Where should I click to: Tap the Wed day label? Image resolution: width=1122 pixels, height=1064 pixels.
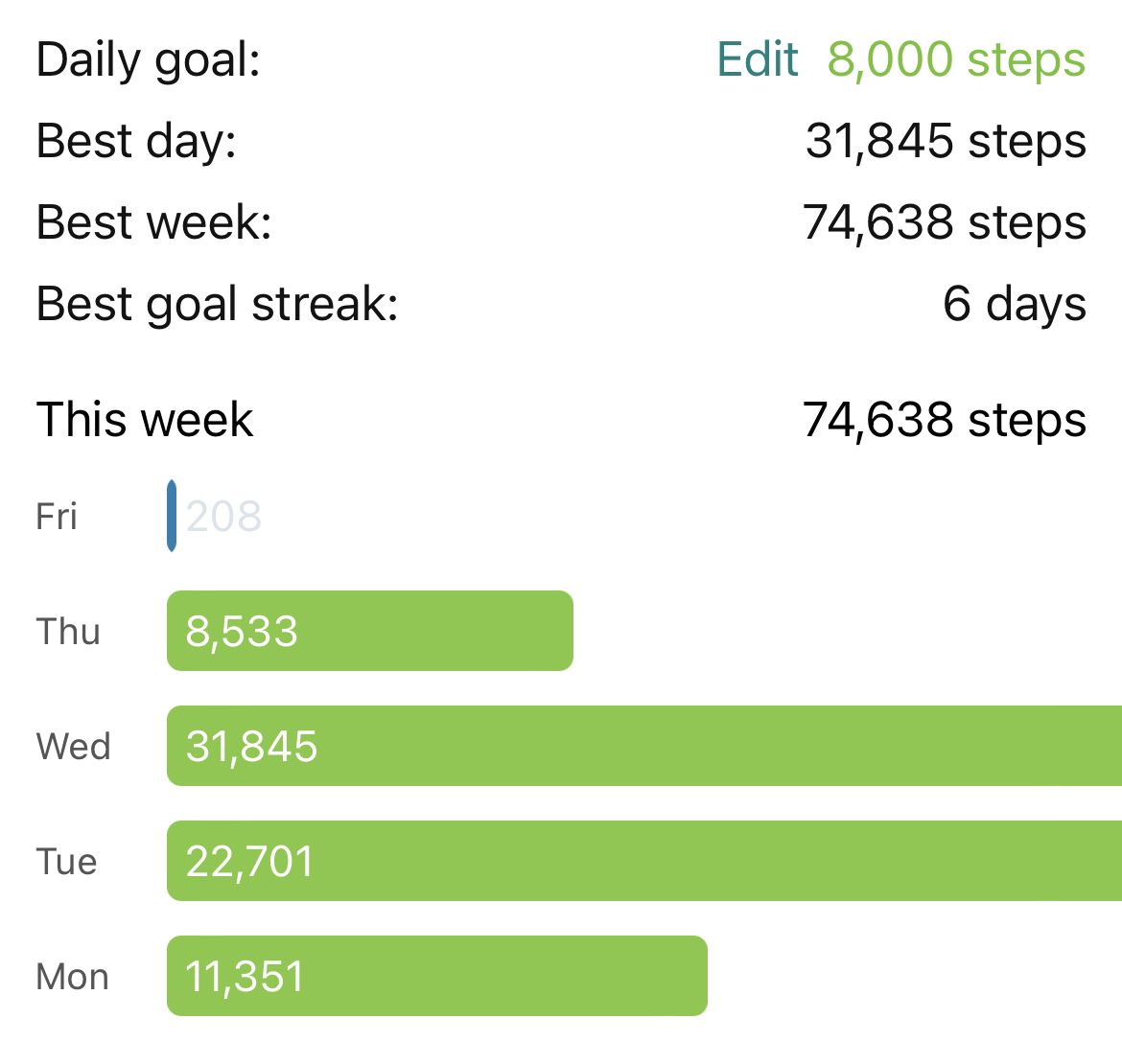point(74,746)
